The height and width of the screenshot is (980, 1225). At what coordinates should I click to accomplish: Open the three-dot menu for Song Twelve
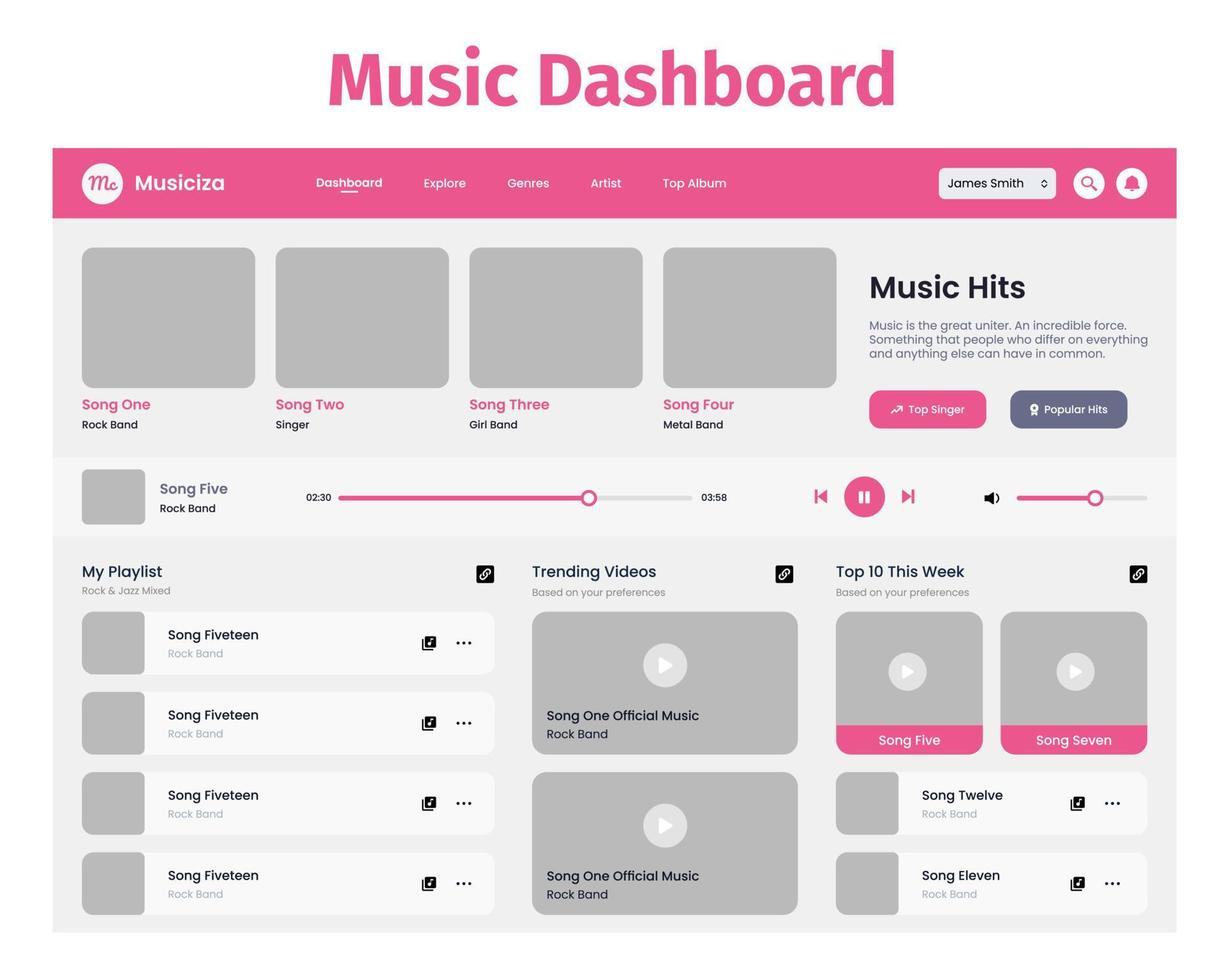(x=1112, y=804)
